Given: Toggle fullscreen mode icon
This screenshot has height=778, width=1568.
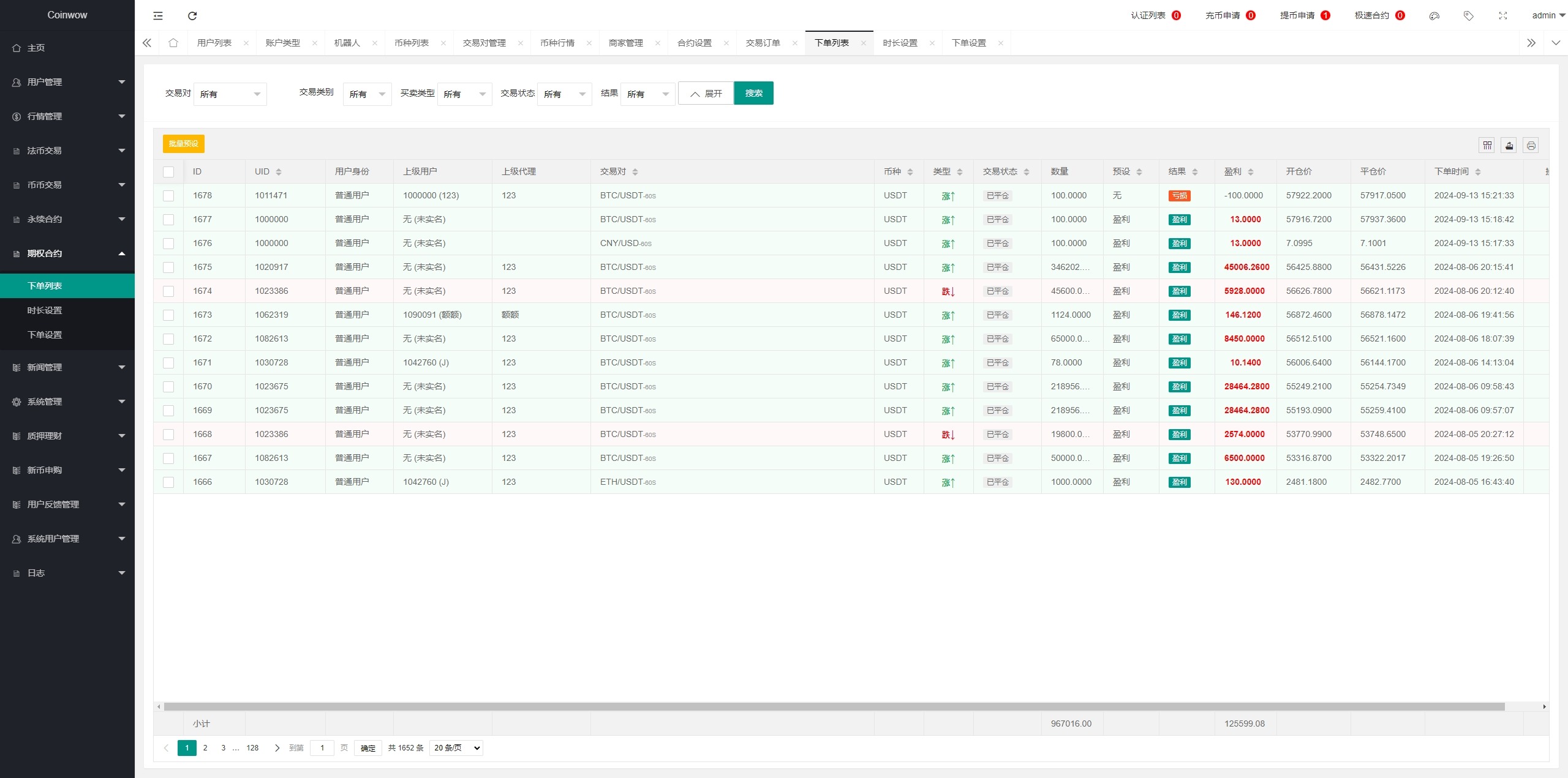Looking at the screenshot, I should (1502, 16).
